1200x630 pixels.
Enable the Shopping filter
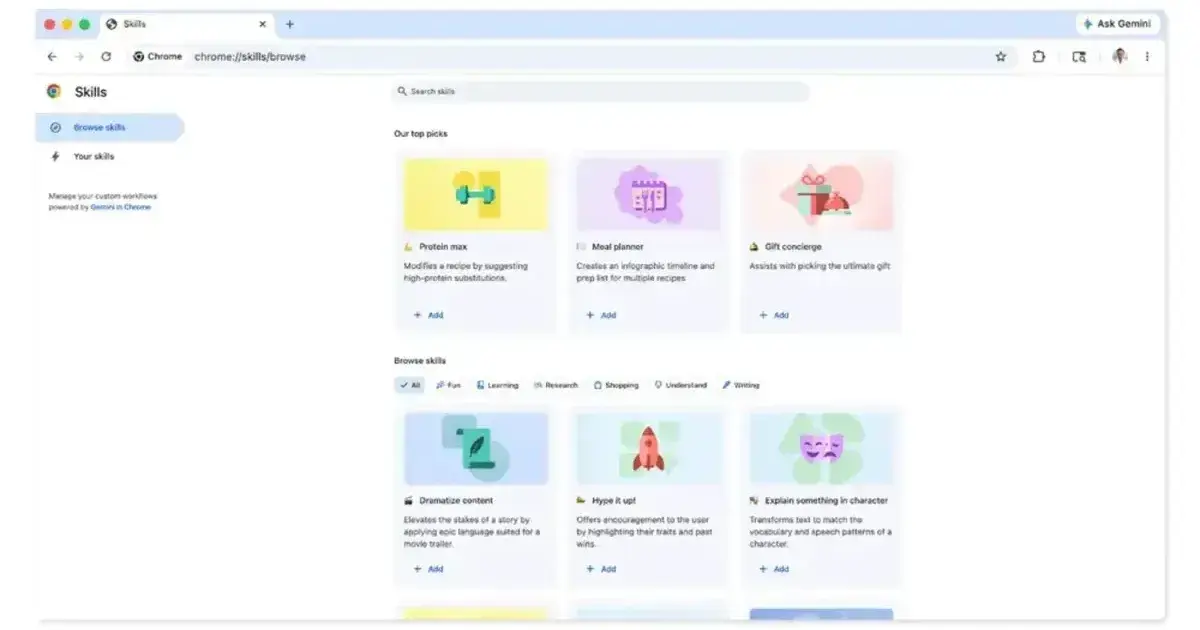pyautogui.click(x=615, y=384)
